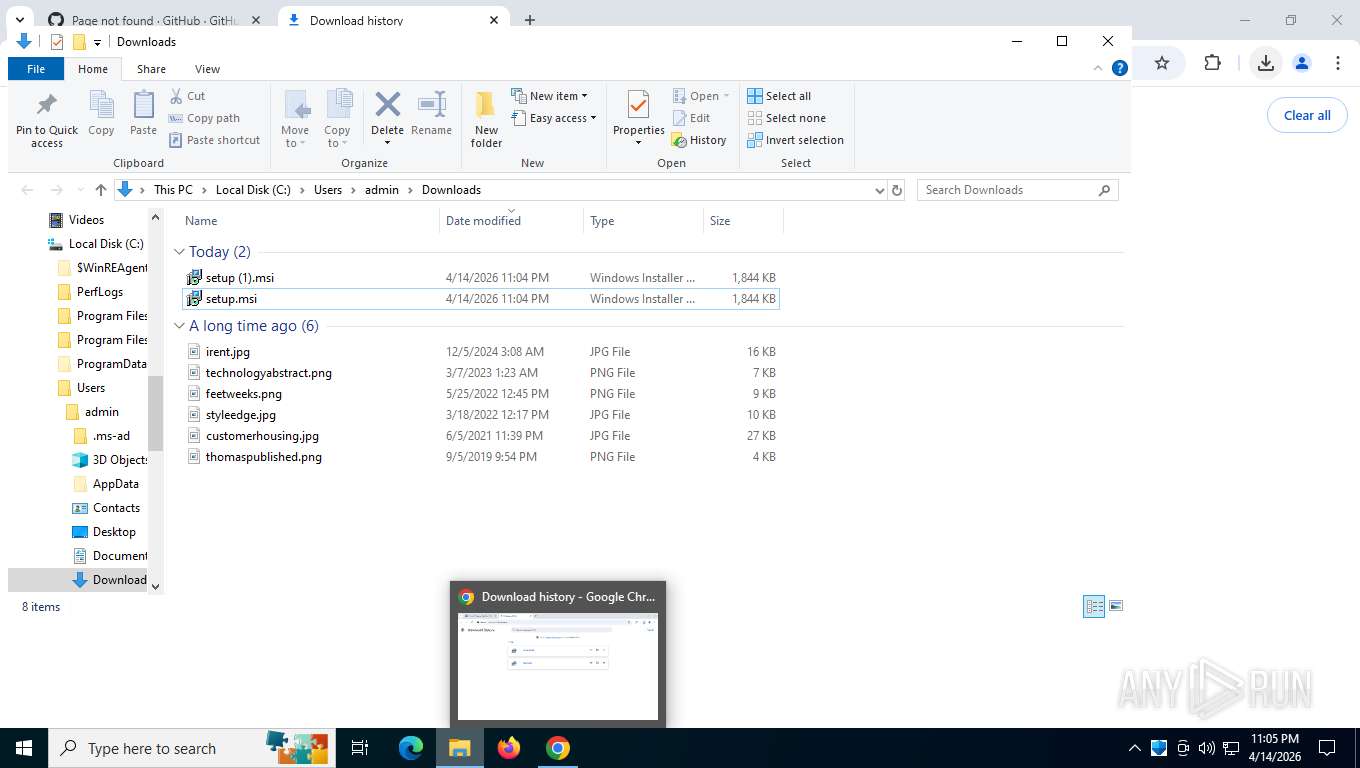Expand Easy access dropdown

coord(553,118)
